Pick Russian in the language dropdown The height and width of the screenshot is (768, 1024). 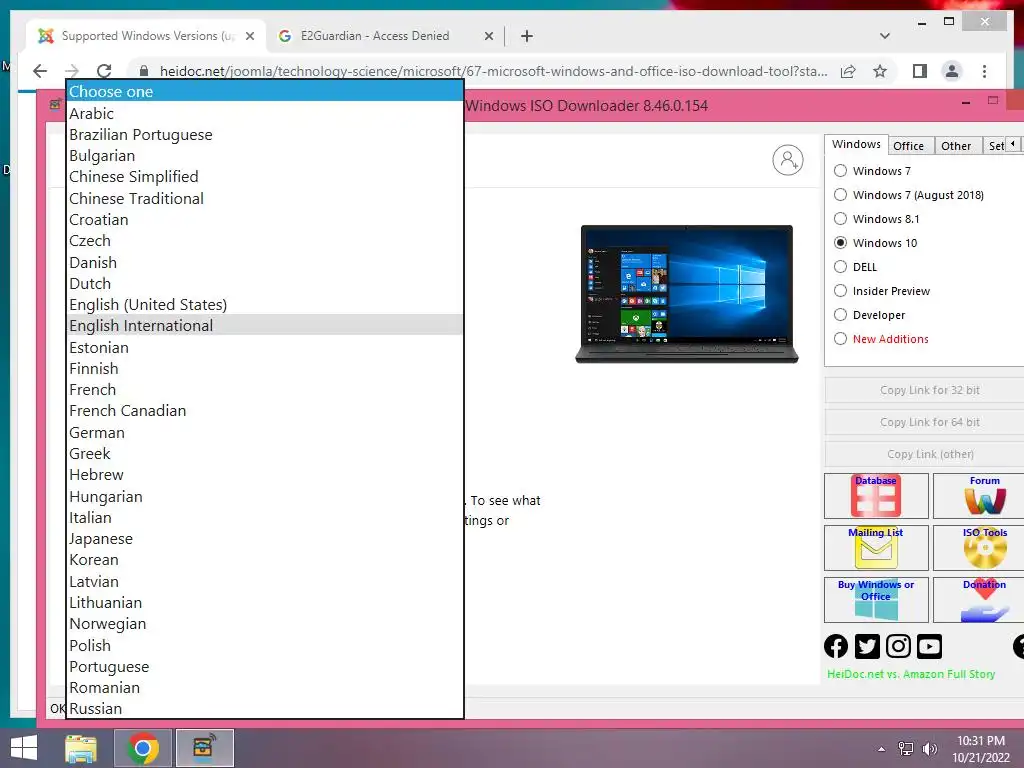point(265,709)
